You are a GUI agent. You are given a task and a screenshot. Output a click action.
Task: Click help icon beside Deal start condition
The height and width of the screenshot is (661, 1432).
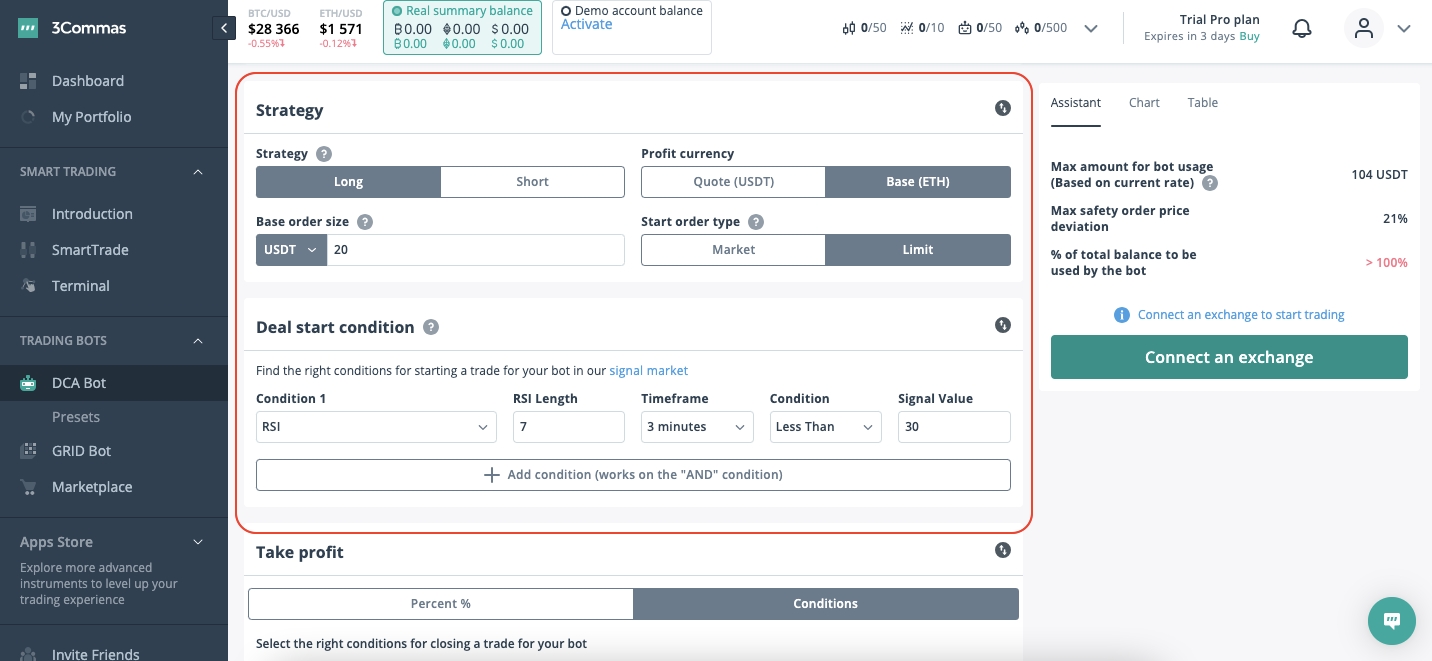click(430, 327)
